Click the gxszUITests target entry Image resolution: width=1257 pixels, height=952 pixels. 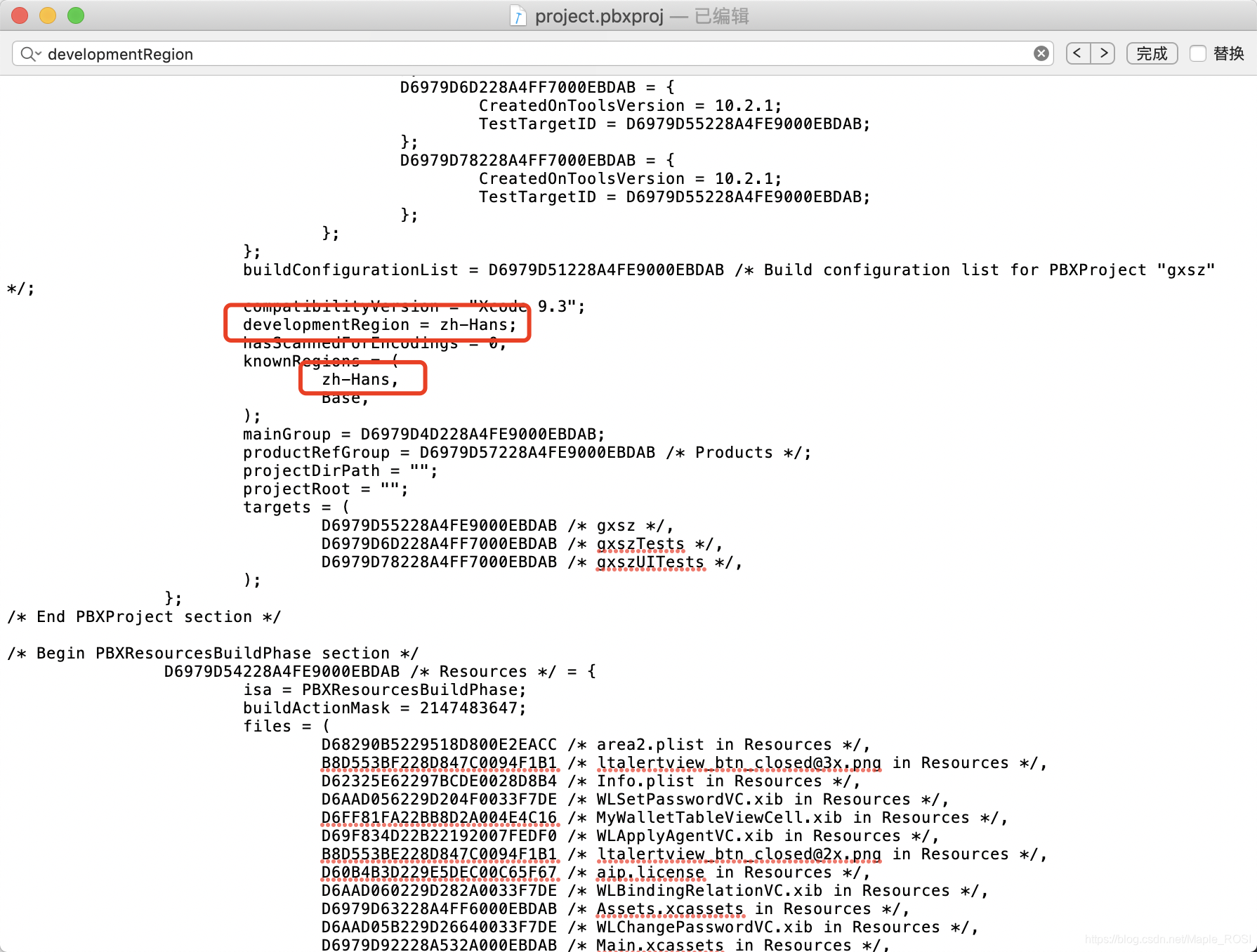tap(532, 562)
